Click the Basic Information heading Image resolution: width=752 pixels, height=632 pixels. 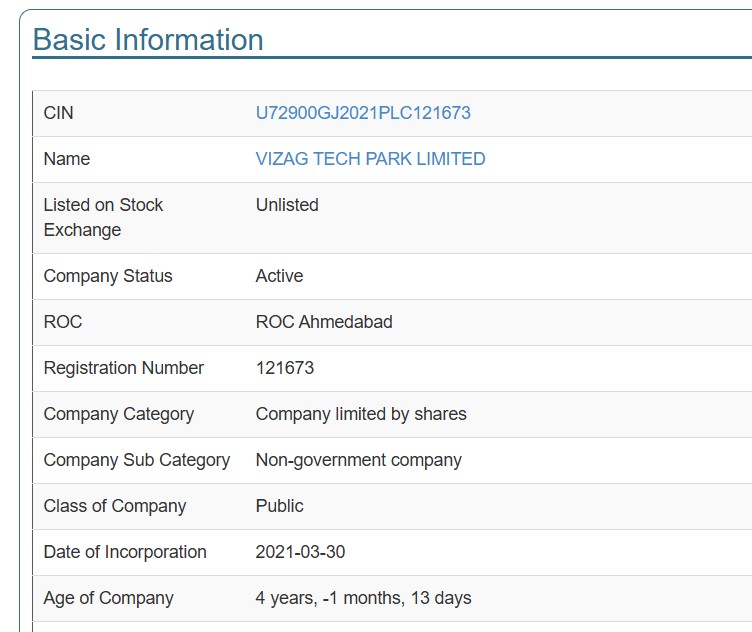pyautogui.click(x=148, y=39)
